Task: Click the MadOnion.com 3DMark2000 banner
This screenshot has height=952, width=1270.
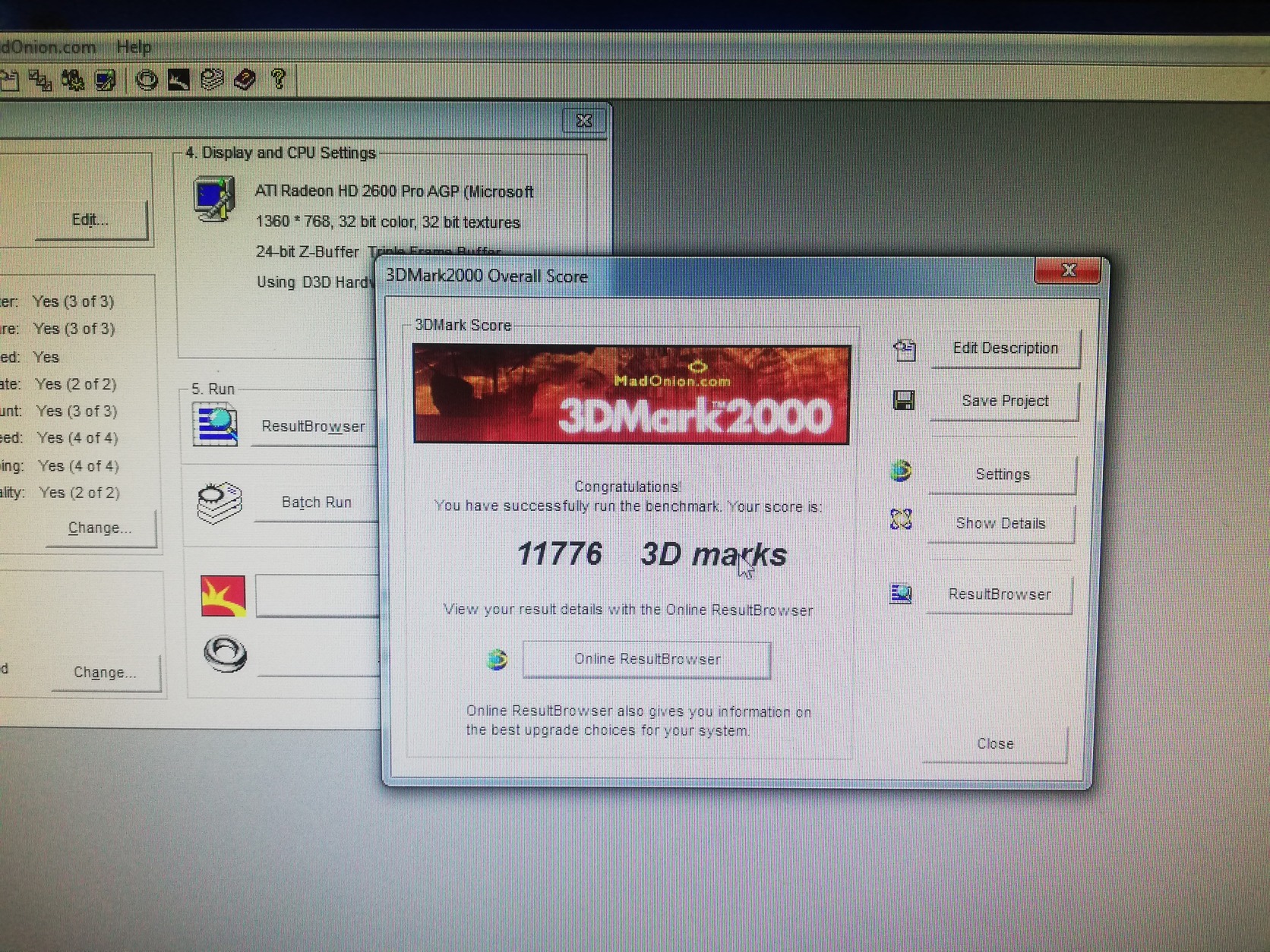Action: tap(631, 394)
